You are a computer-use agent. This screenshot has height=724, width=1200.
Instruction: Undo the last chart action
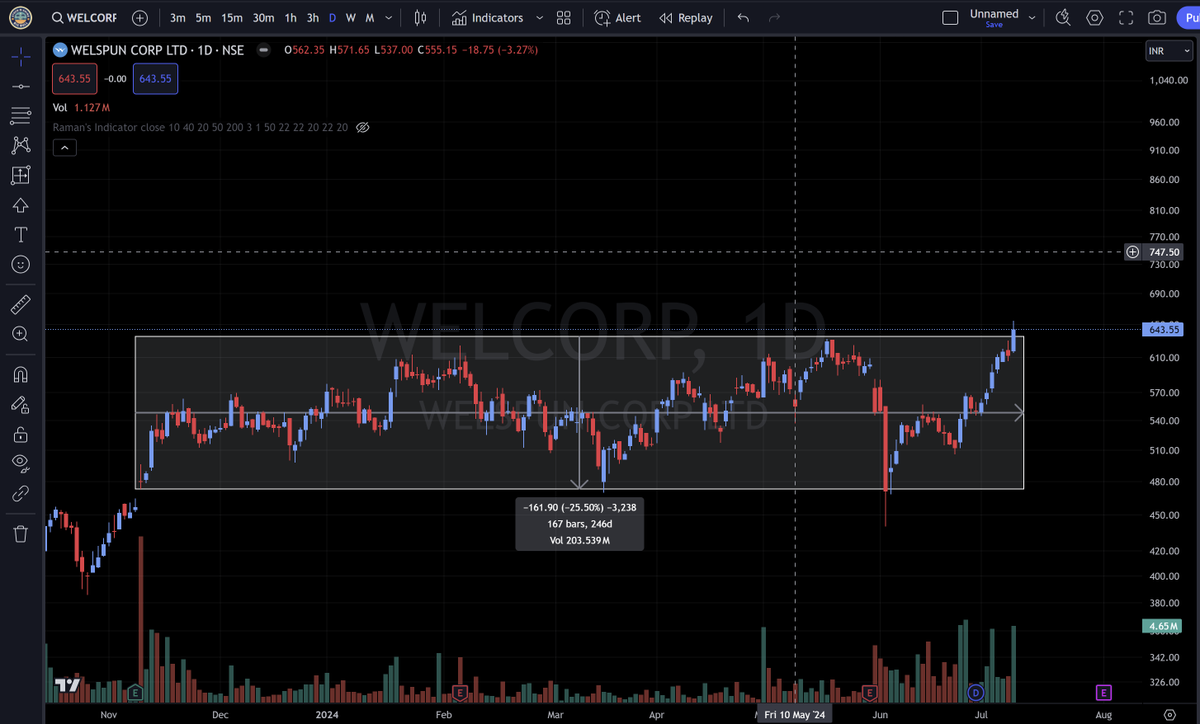pos(742,18)
